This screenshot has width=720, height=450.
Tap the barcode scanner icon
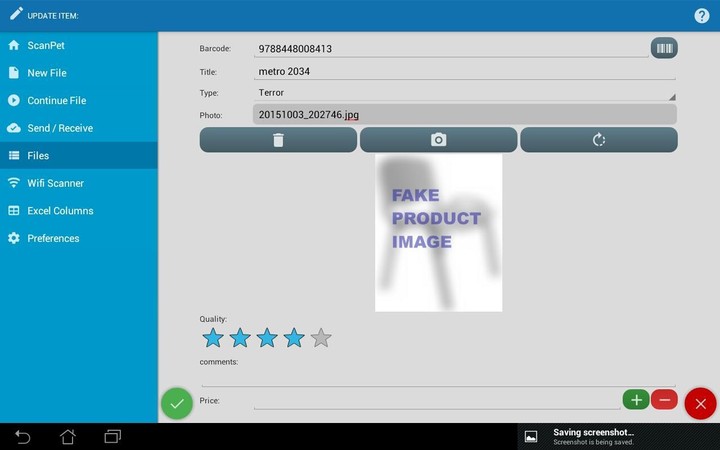[x=664, y=48]
